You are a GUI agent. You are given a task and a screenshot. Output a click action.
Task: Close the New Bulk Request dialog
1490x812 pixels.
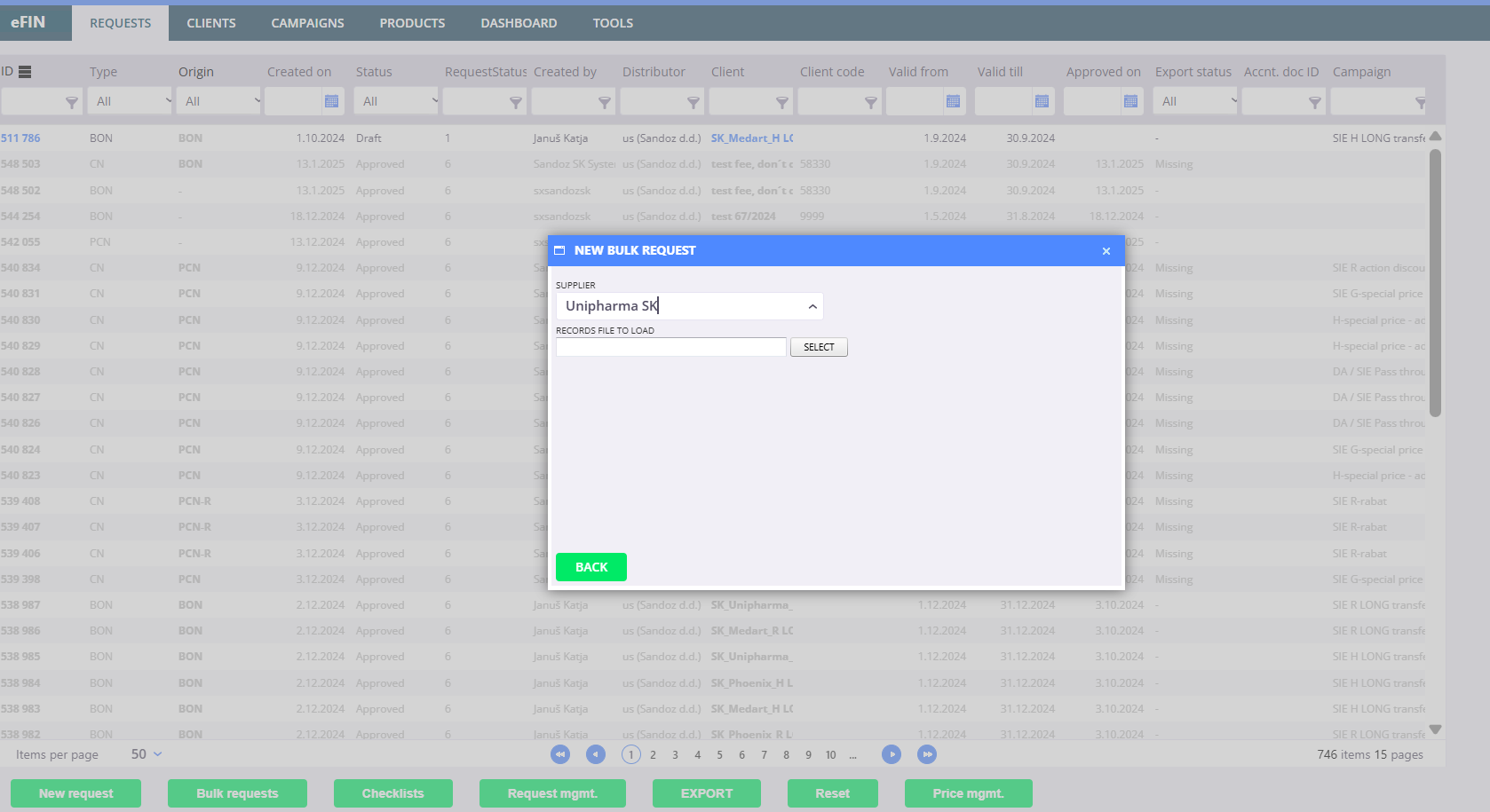point(1106,251)
